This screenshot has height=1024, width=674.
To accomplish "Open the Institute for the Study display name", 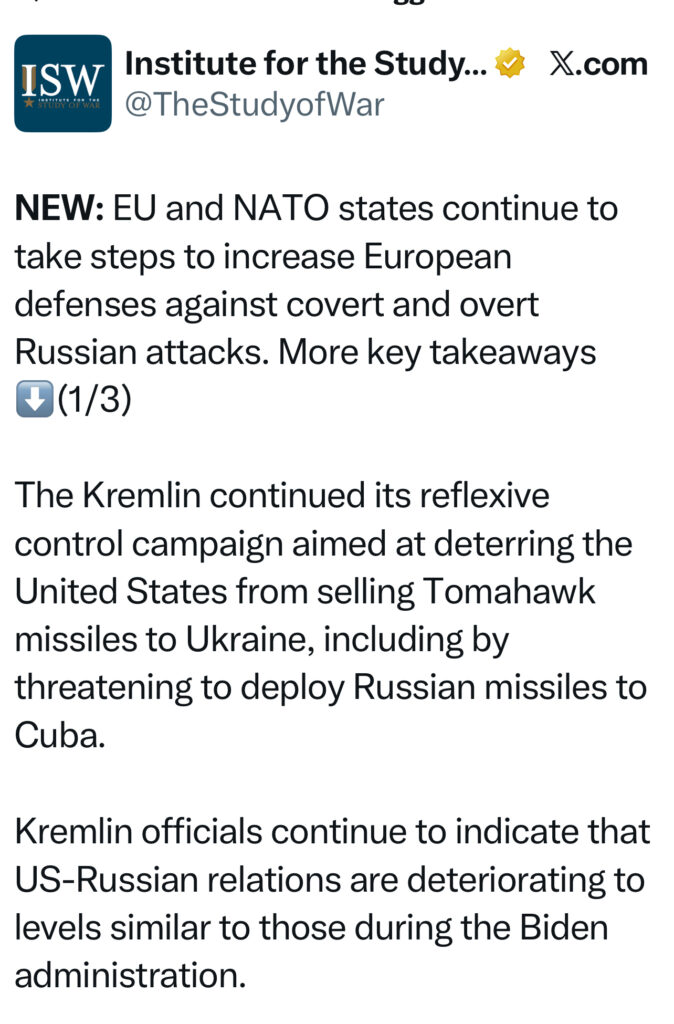I will click(306, 64).
